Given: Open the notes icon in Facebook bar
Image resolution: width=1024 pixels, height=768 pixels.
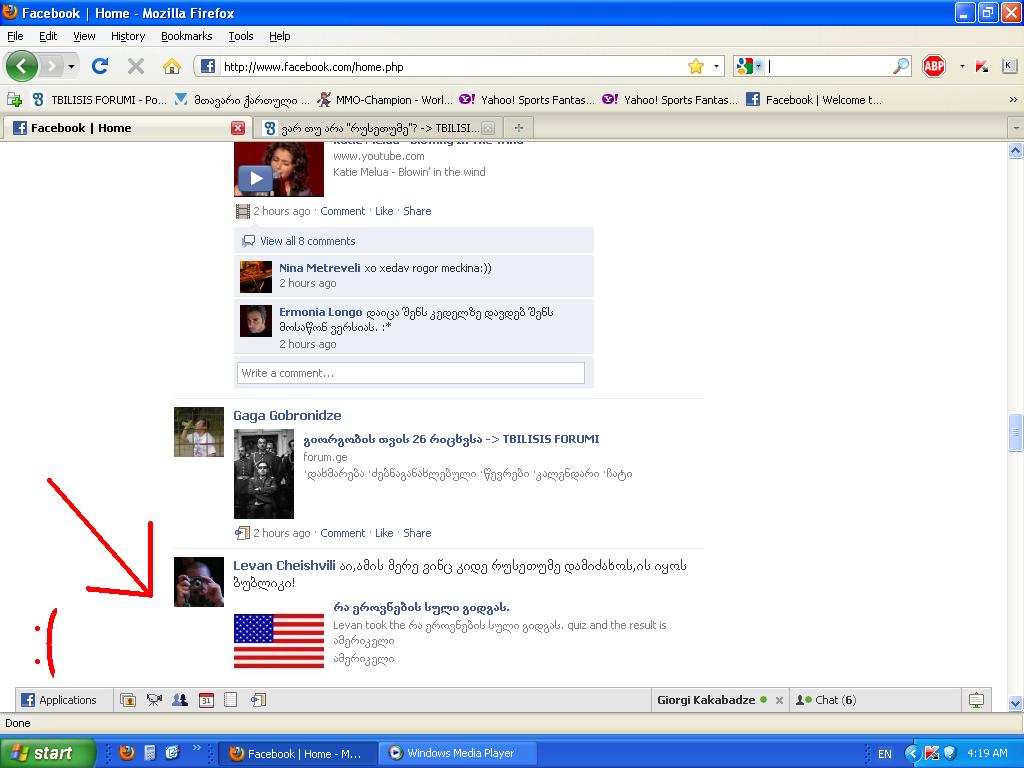Looking at the screenshot, I should point(231,700).
